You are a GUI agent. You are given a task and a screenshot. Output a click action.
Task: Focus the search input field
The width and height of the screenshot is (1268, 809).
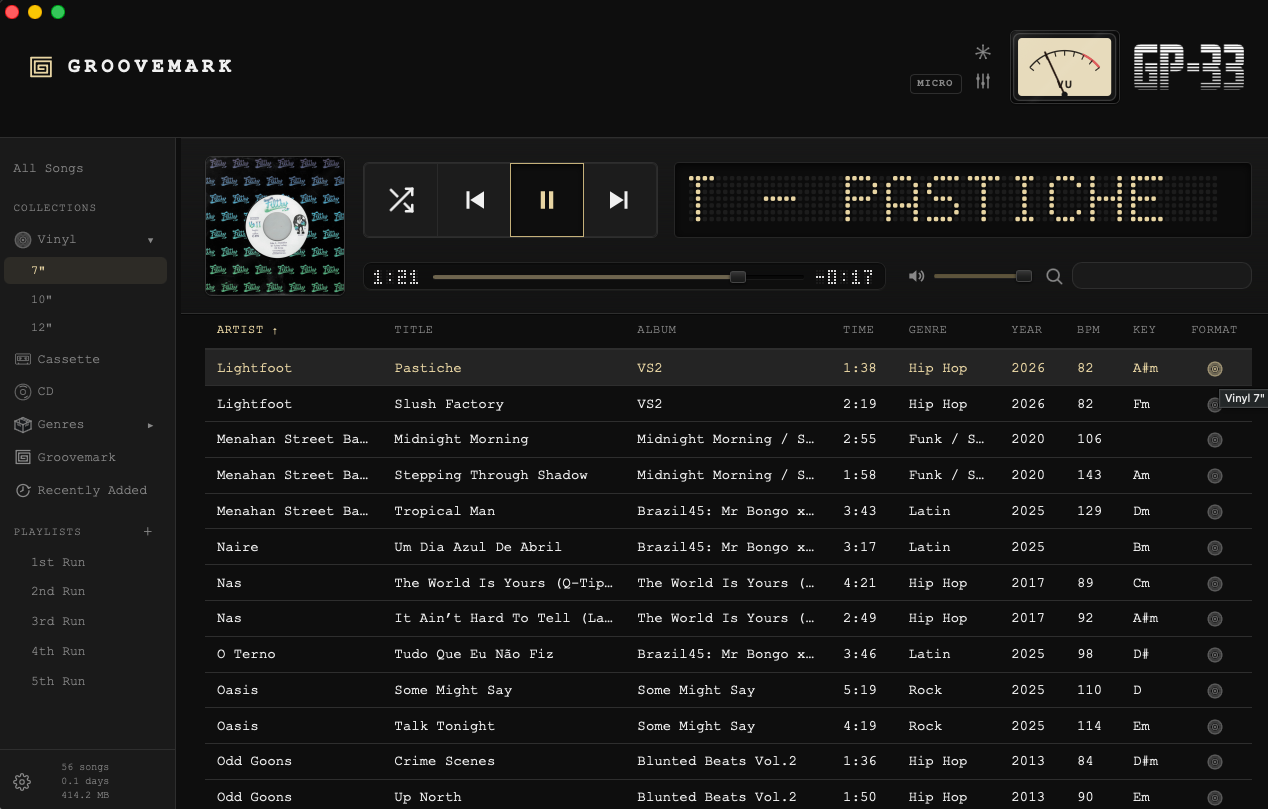click(x=1162, y=275)
